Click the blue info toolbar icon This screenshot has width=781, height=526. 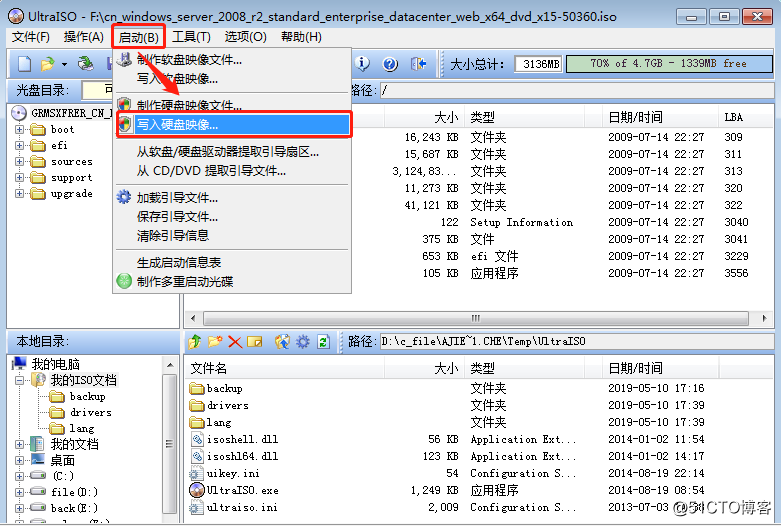tap(362, 63)
